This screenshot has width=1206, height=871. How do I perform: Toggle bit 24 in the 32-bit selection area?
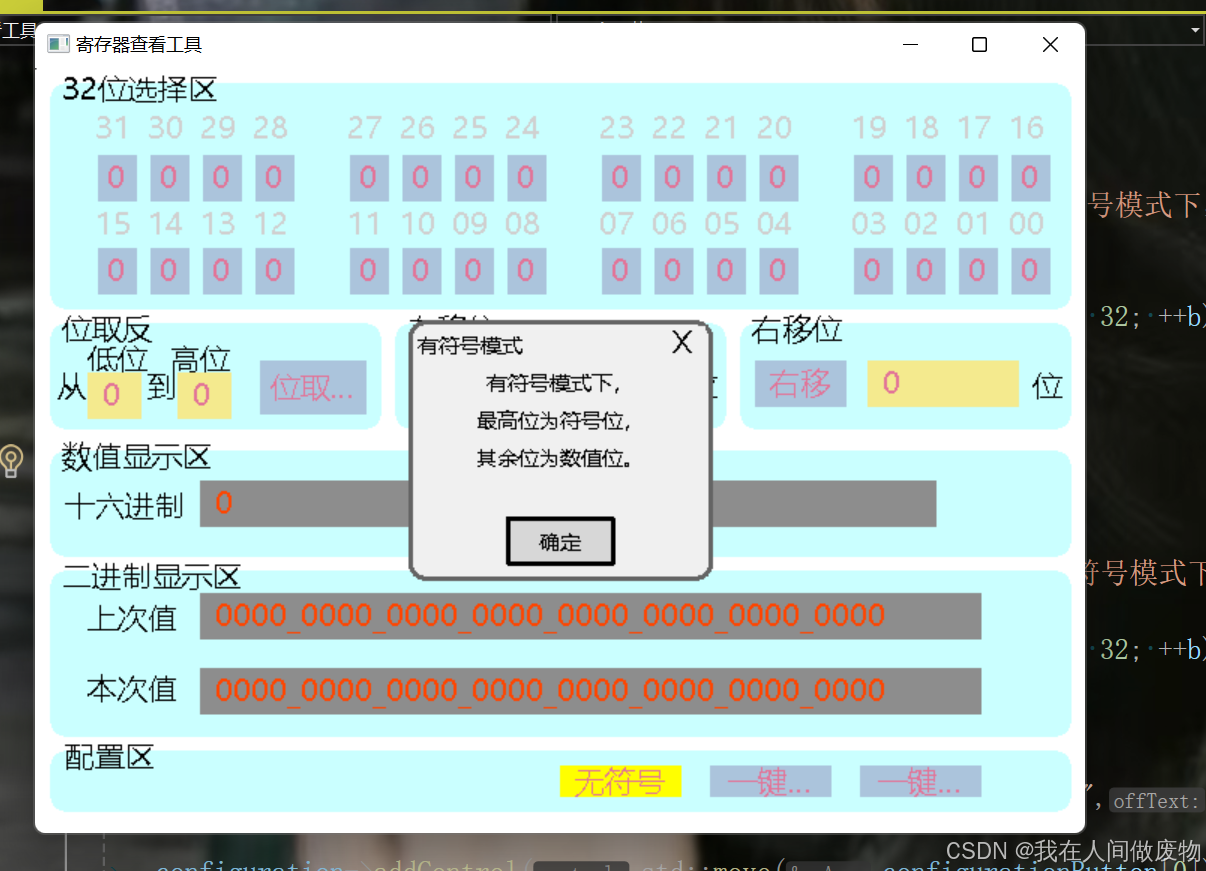coord(527,177)
